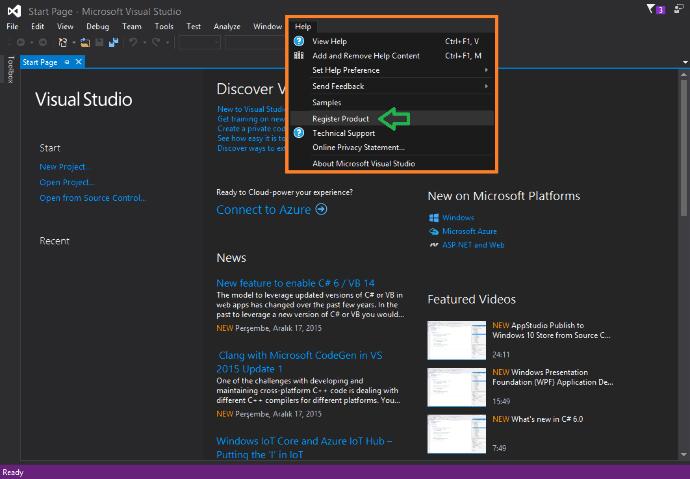Click the 'Get training on new' link
Viewport: 690px width, 479px height.
(x=252, y=119)
